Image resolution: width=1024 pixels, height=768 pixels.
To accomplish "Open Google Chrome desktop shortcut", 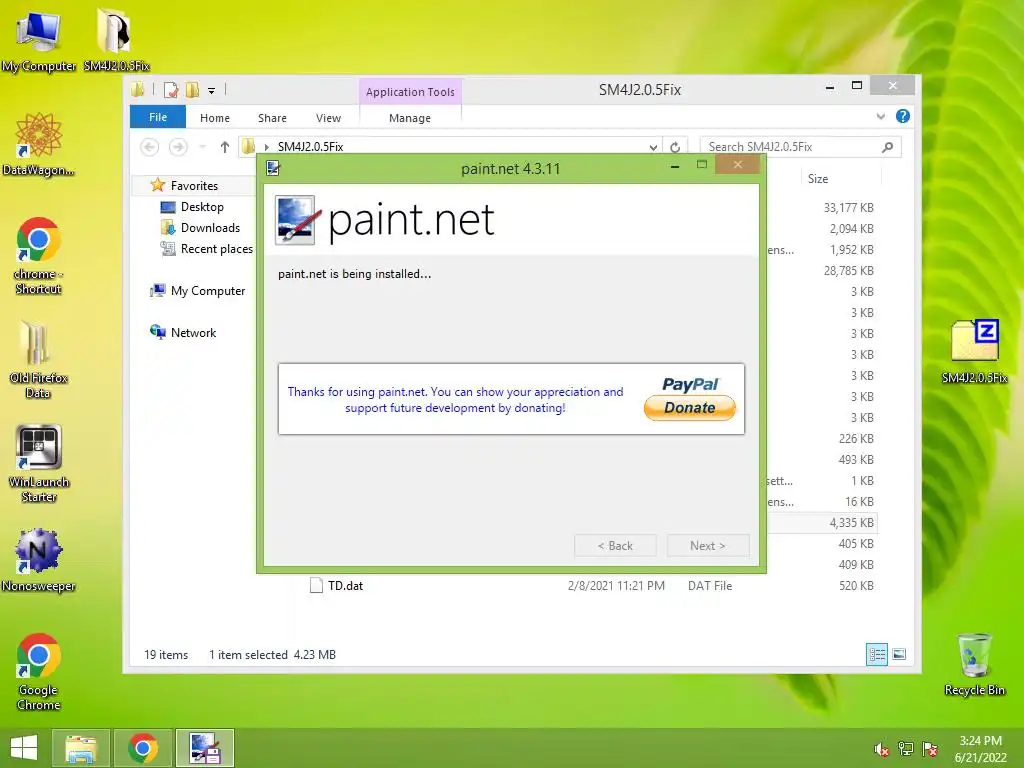I will [38, 671].
